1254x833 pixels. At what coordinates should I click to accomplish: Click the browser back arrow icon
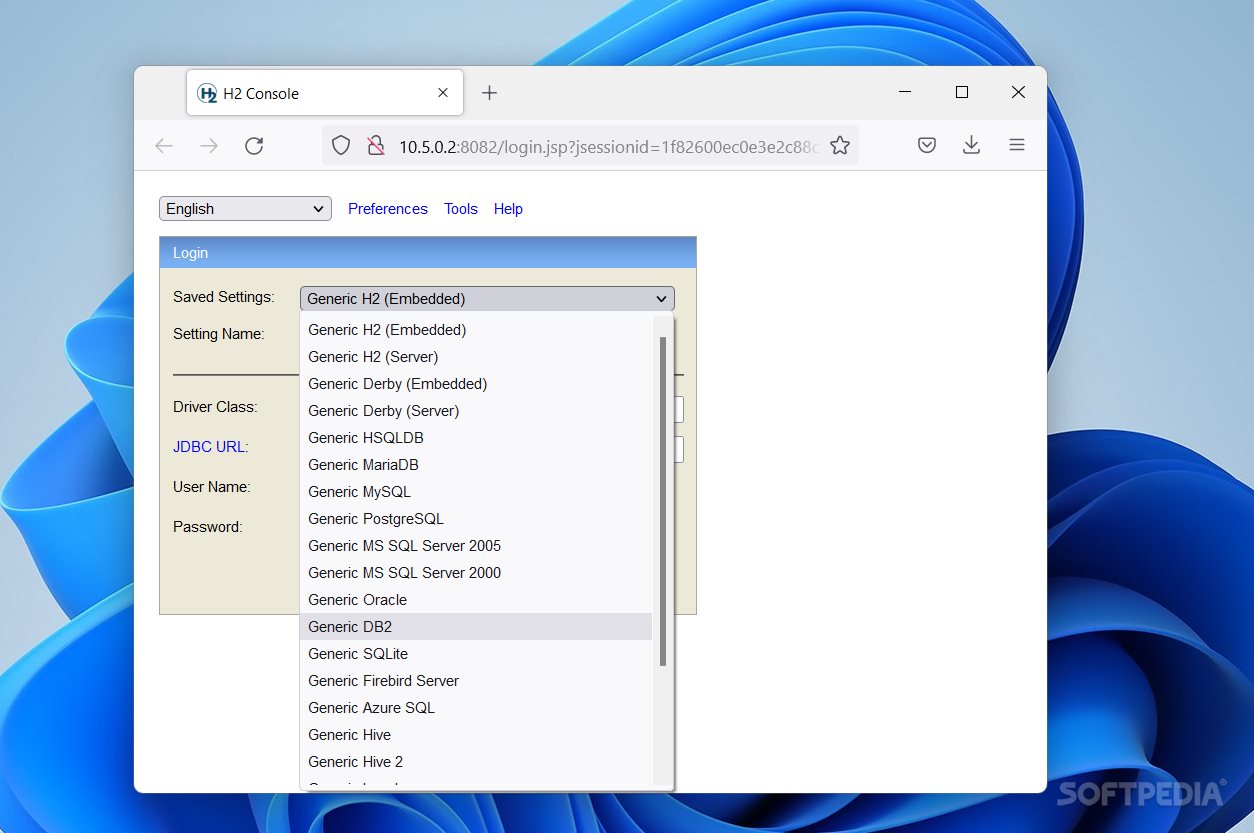[x=164, y=146]
